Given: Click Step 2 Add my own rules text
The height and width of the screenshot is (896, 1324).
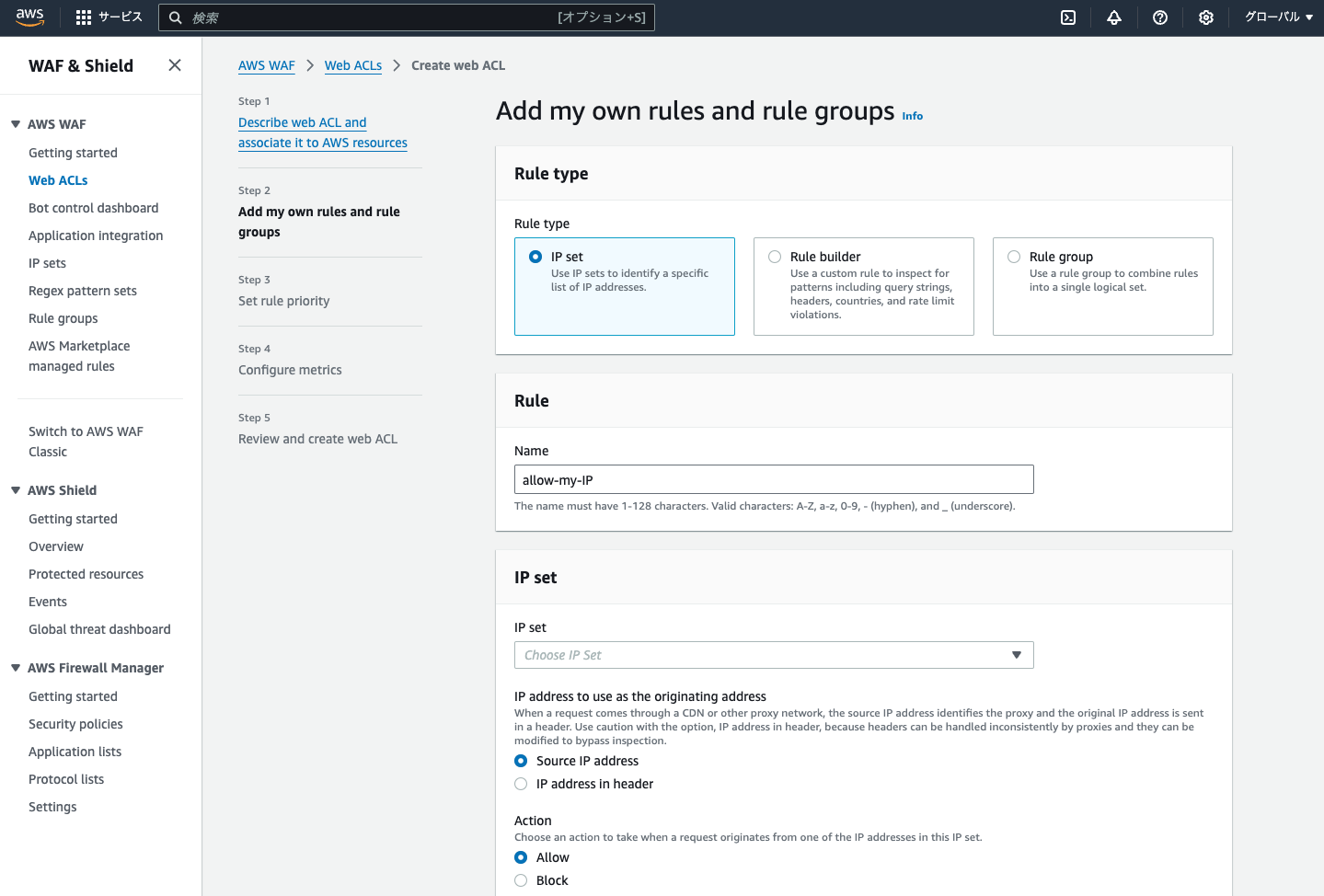Looking at the screenshot, I should pyautogui.click(x=319, y=222).
